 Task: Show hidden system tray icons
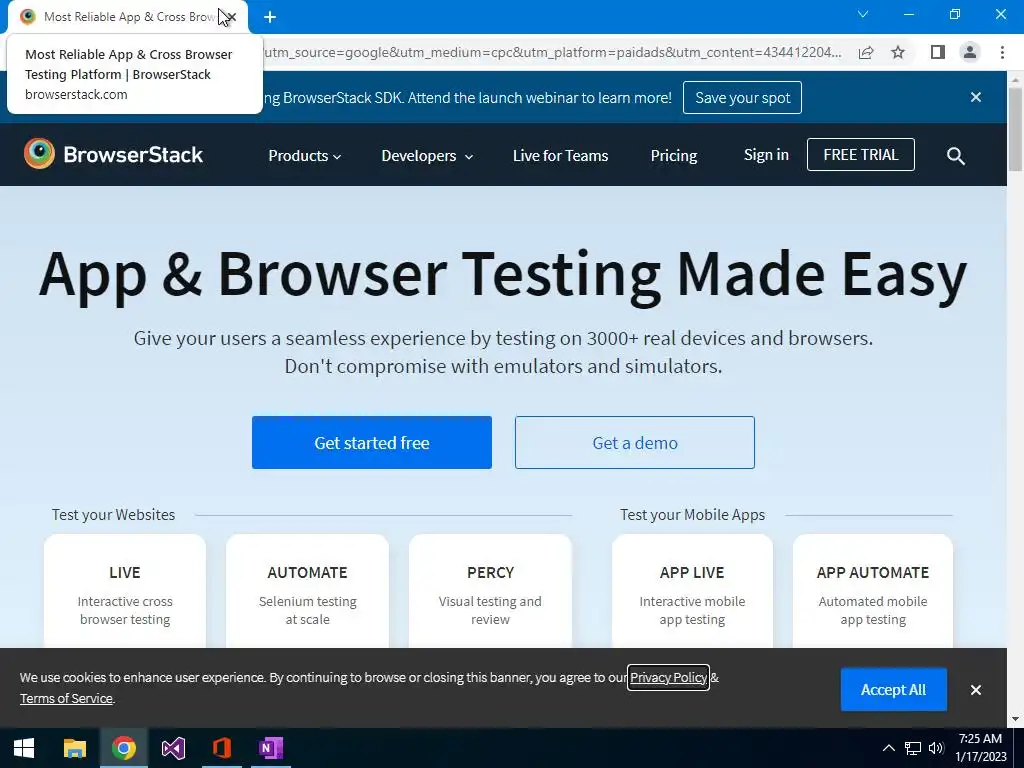[x=889, y=748]
